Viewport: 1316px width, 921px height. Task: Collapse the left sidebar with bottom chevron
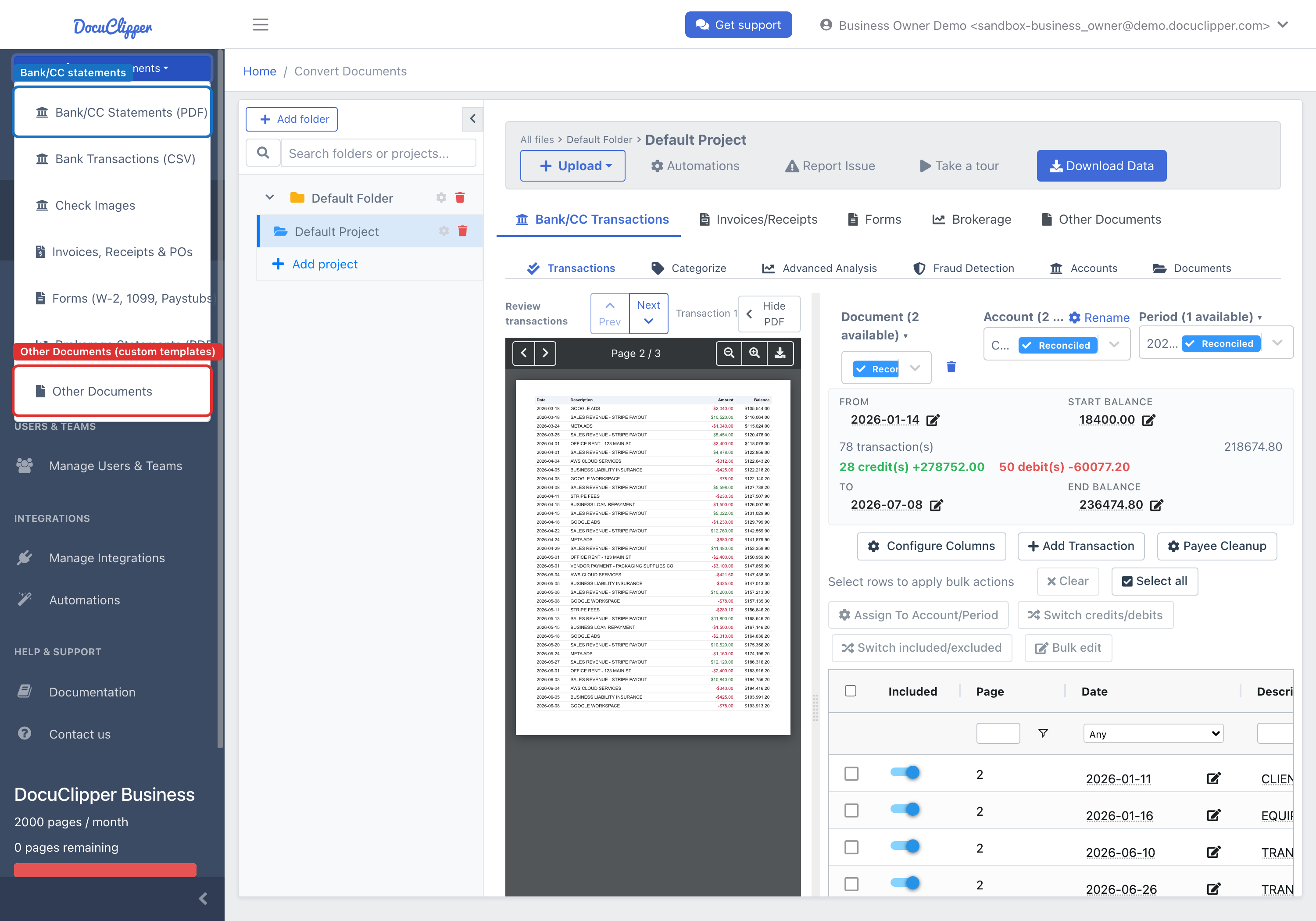tap(203, 898)
